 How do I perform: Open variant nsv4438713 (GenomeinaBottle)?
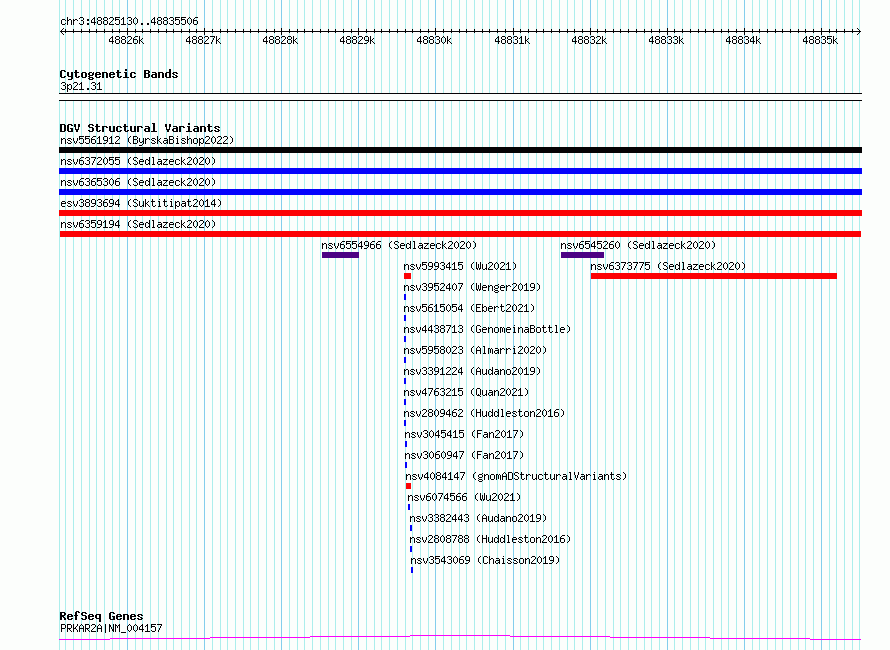(487, 329)
